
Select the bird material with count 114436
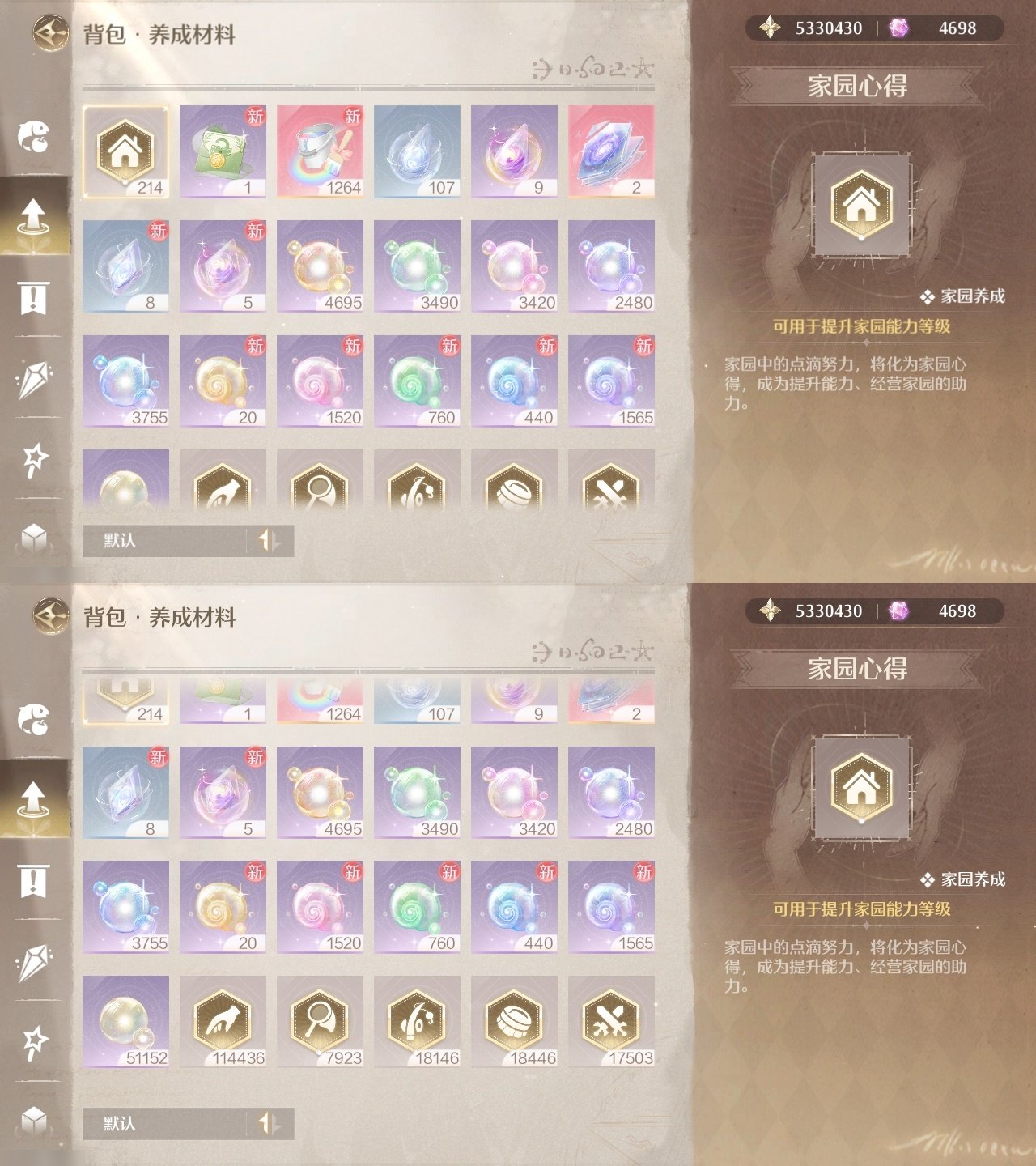coord(223,1021)
